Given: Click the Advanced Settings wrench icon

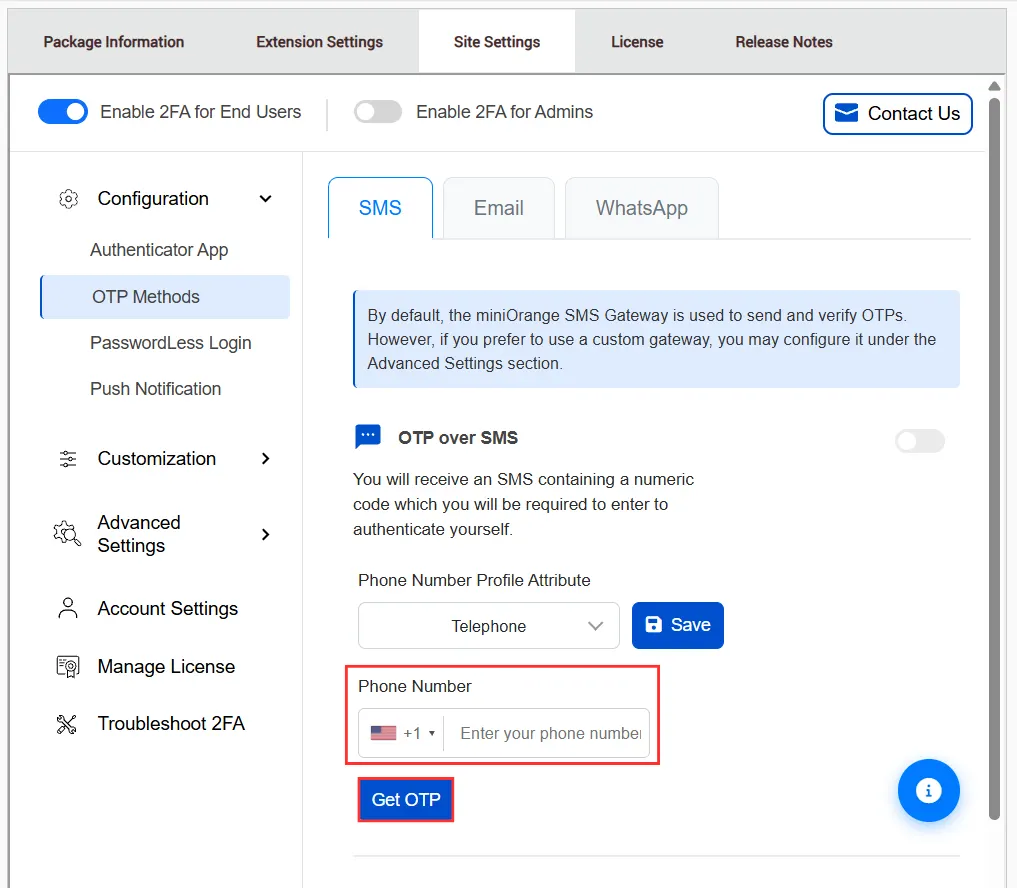Looking at the screenshot, I should click(66, 533).
